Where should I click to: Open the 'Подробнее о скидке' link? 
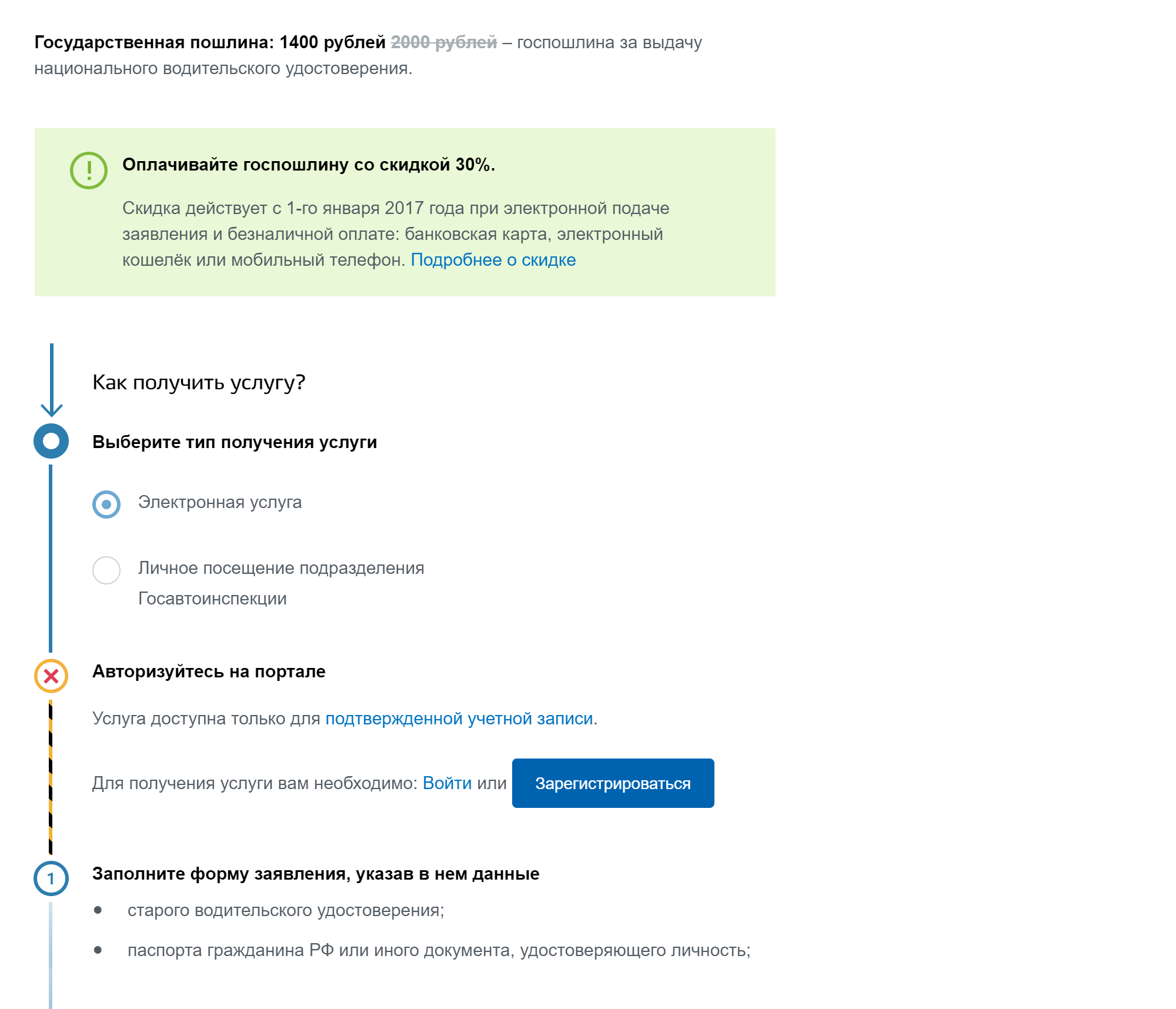click(x=493, y=260)
